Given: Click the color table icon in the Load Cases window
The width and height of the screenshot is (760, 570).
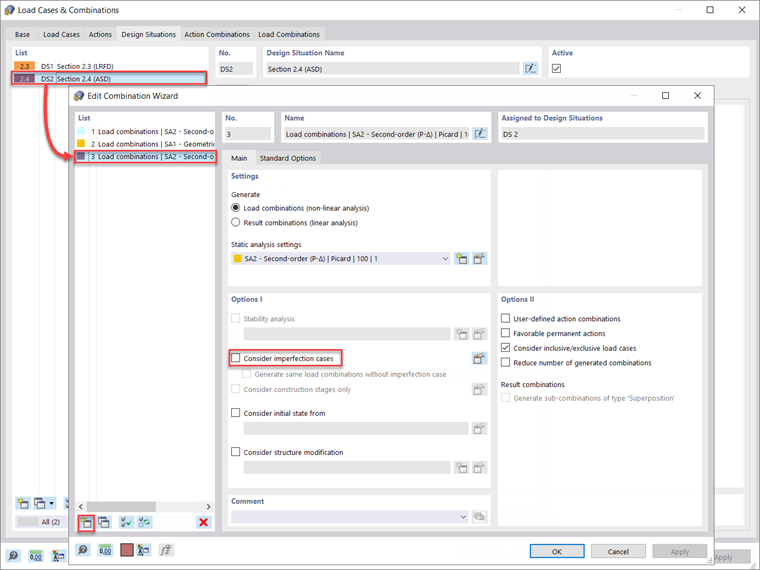Looking at the screenshot, I should pos(58,556).
